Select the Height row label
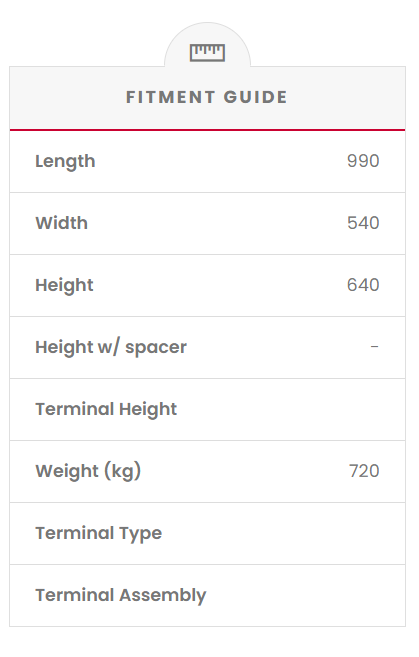 coord(65,286)
